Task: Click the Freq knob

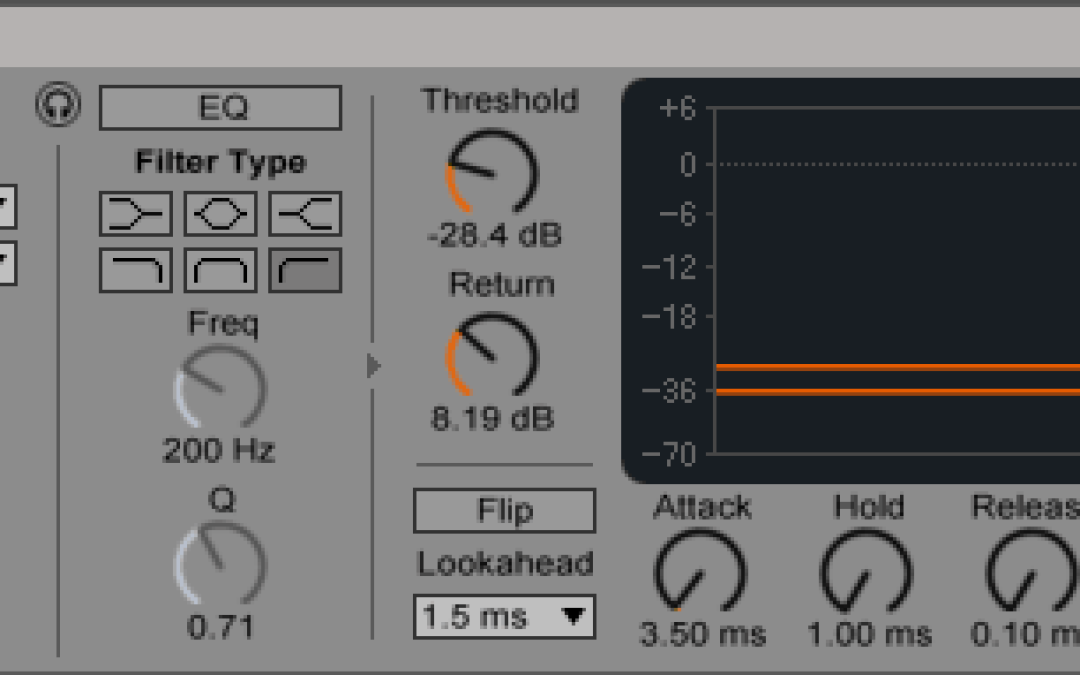Action: click(220, 388)
